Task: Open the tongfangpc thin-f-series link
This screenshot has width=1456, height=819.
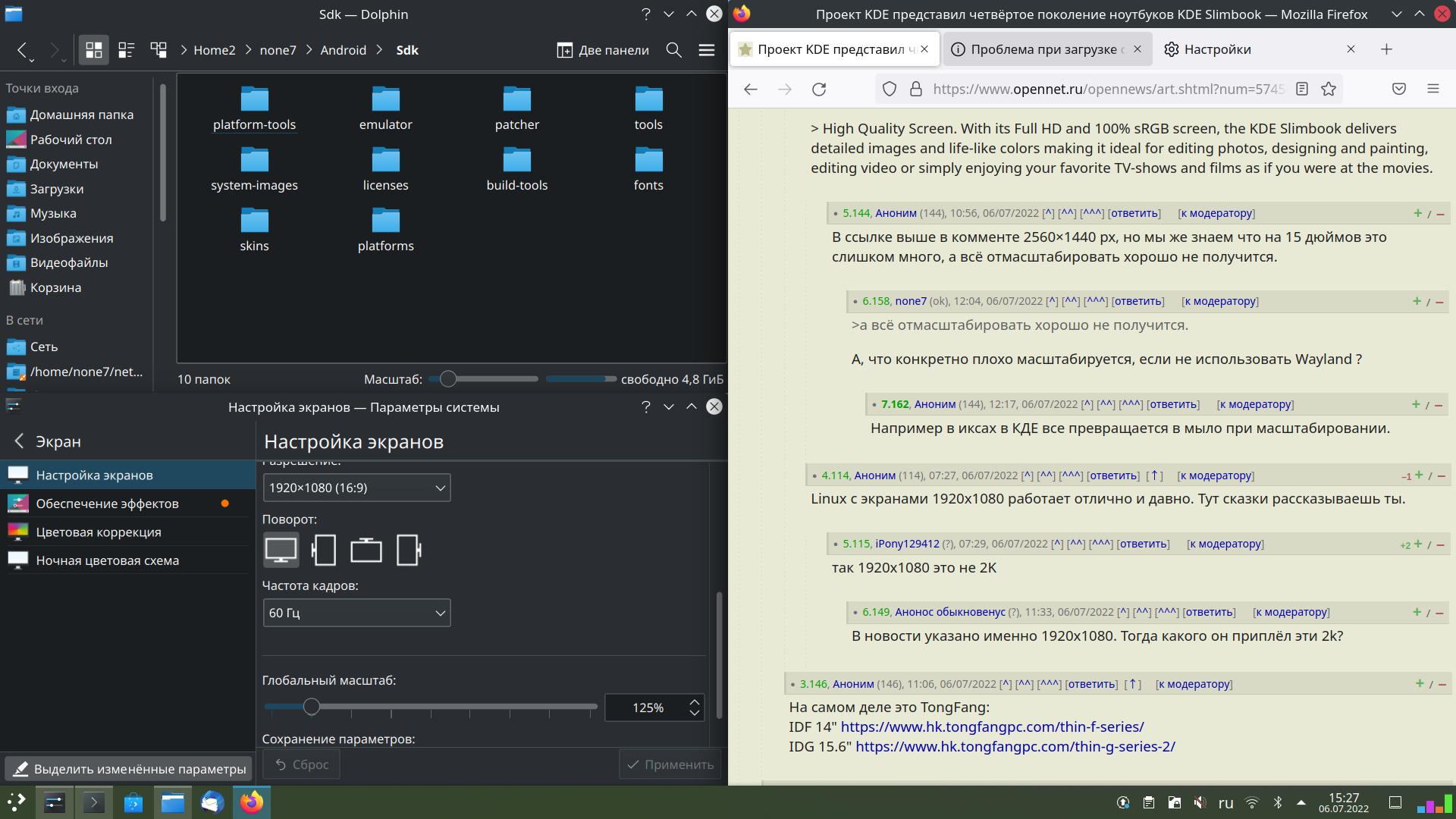Action: click(x=993, y=726)
